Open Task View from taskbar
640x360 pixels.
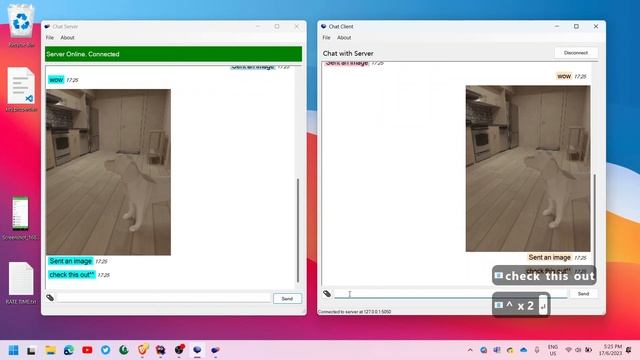pyautogui.click(x=31, y=350)
